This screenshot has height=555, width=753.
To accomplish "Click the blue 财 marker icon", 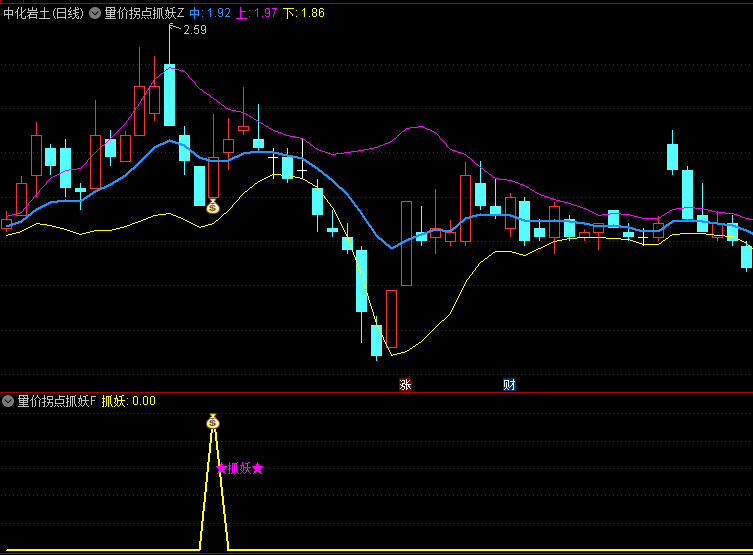I will pyautogui.click(x=509, y=384).
